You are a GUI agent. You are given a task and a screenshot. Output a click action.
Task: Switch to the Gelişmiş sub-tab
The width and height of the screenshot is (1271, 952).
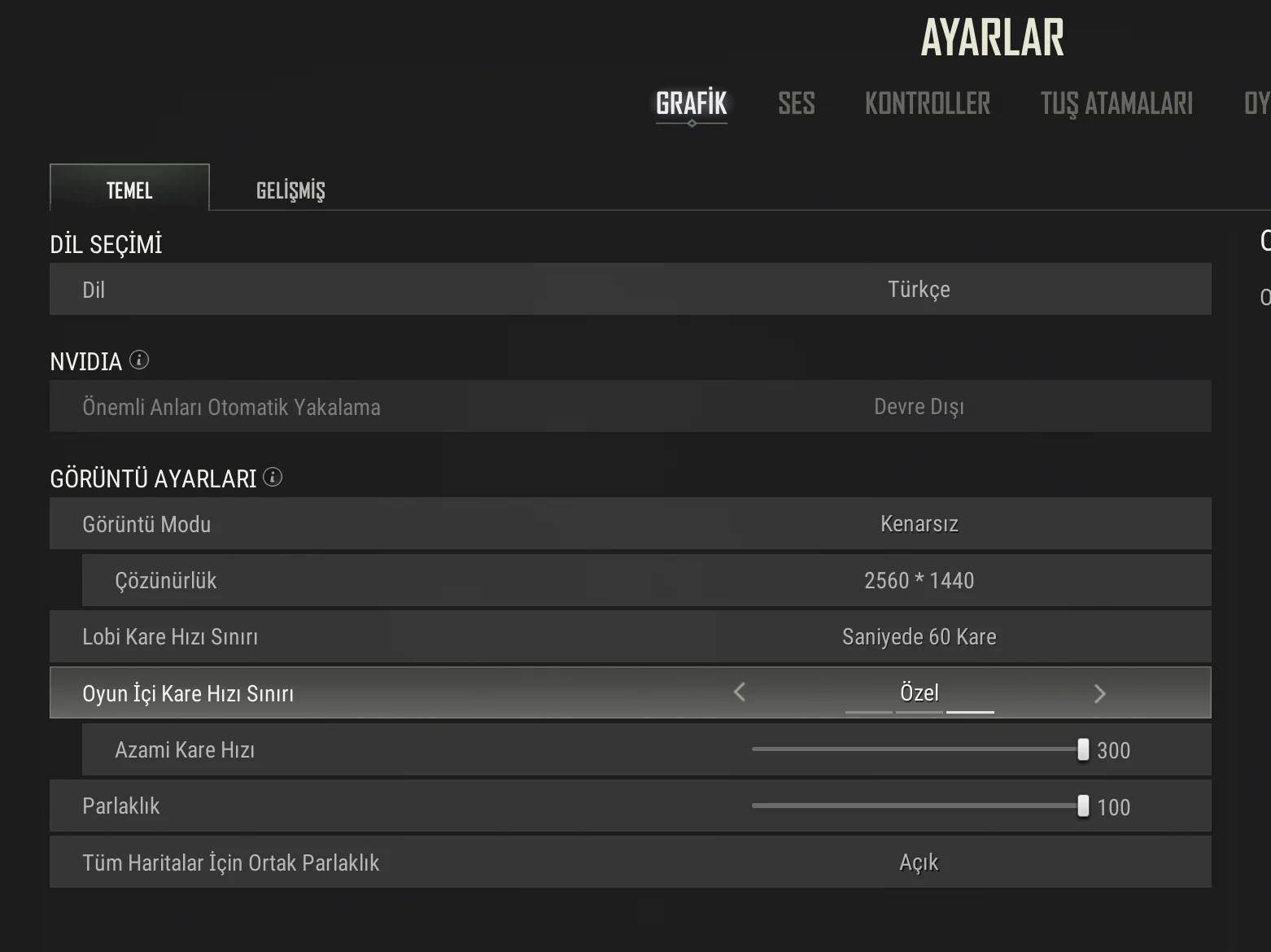click(x=290, y=190)
